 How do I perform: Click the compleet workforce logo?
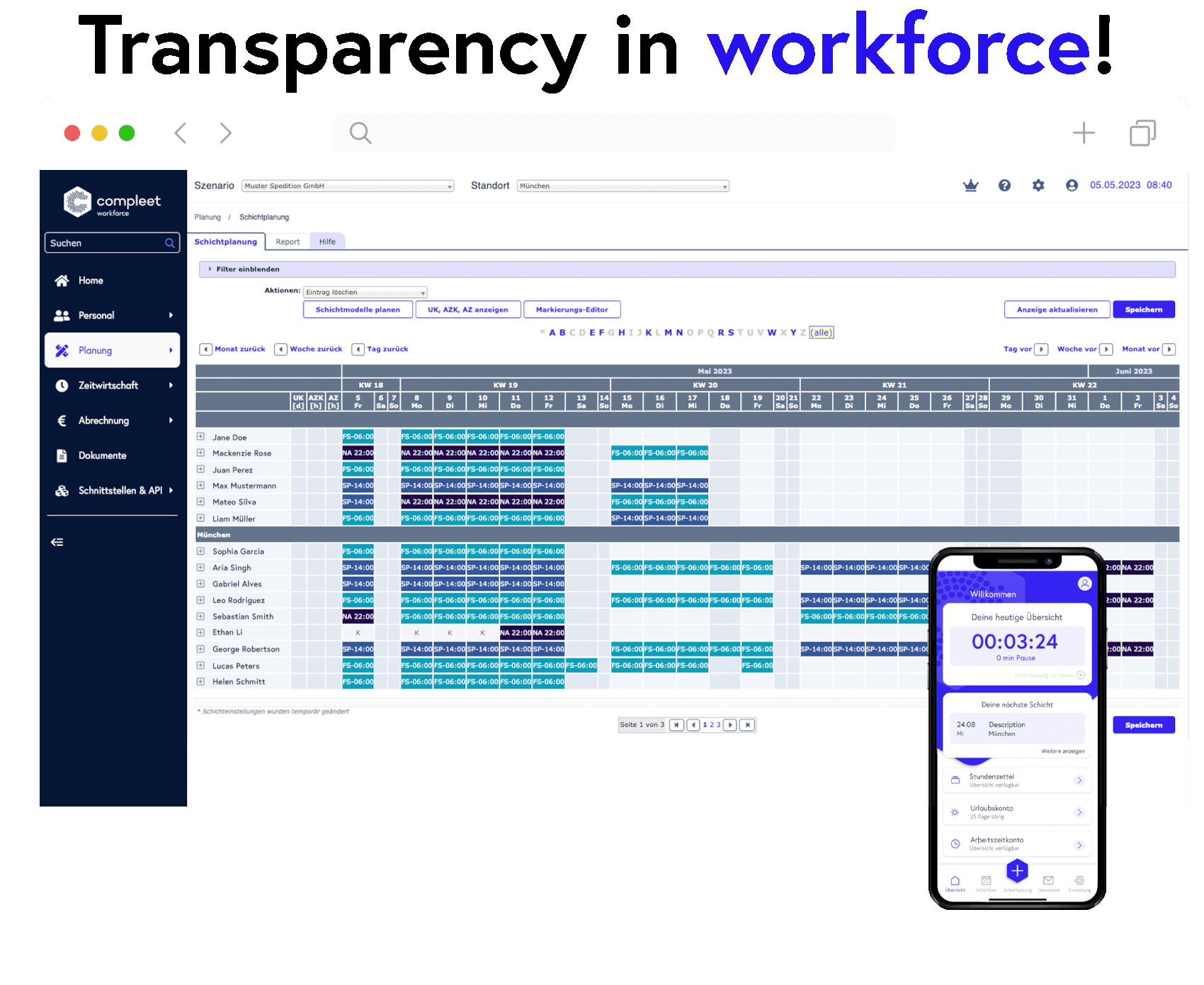coord(113,203)
